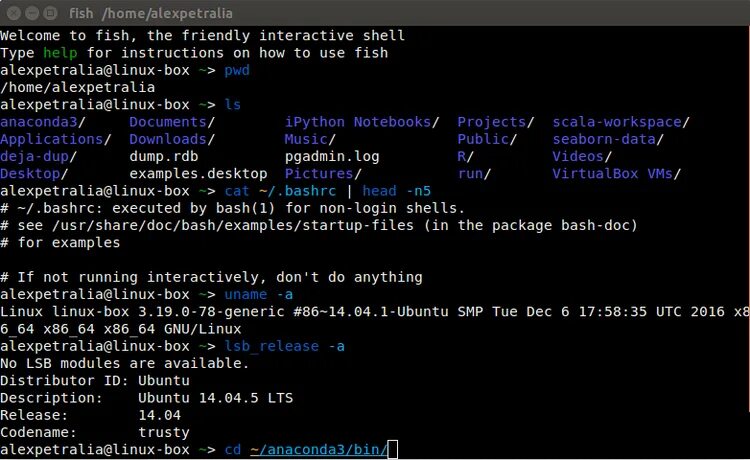Click the 'executed by bash(1)' comment line
750x460 pixels.
tap(232, 208)
